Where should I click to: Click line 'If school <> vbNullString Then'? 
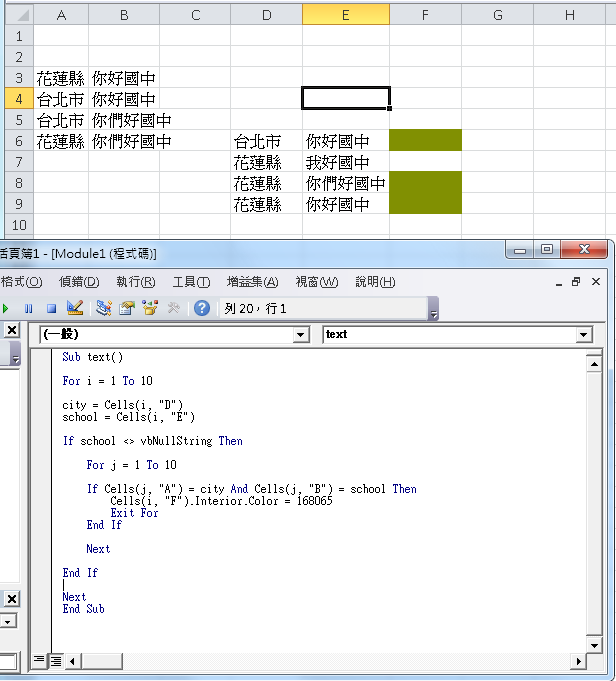tap(152, 441)
